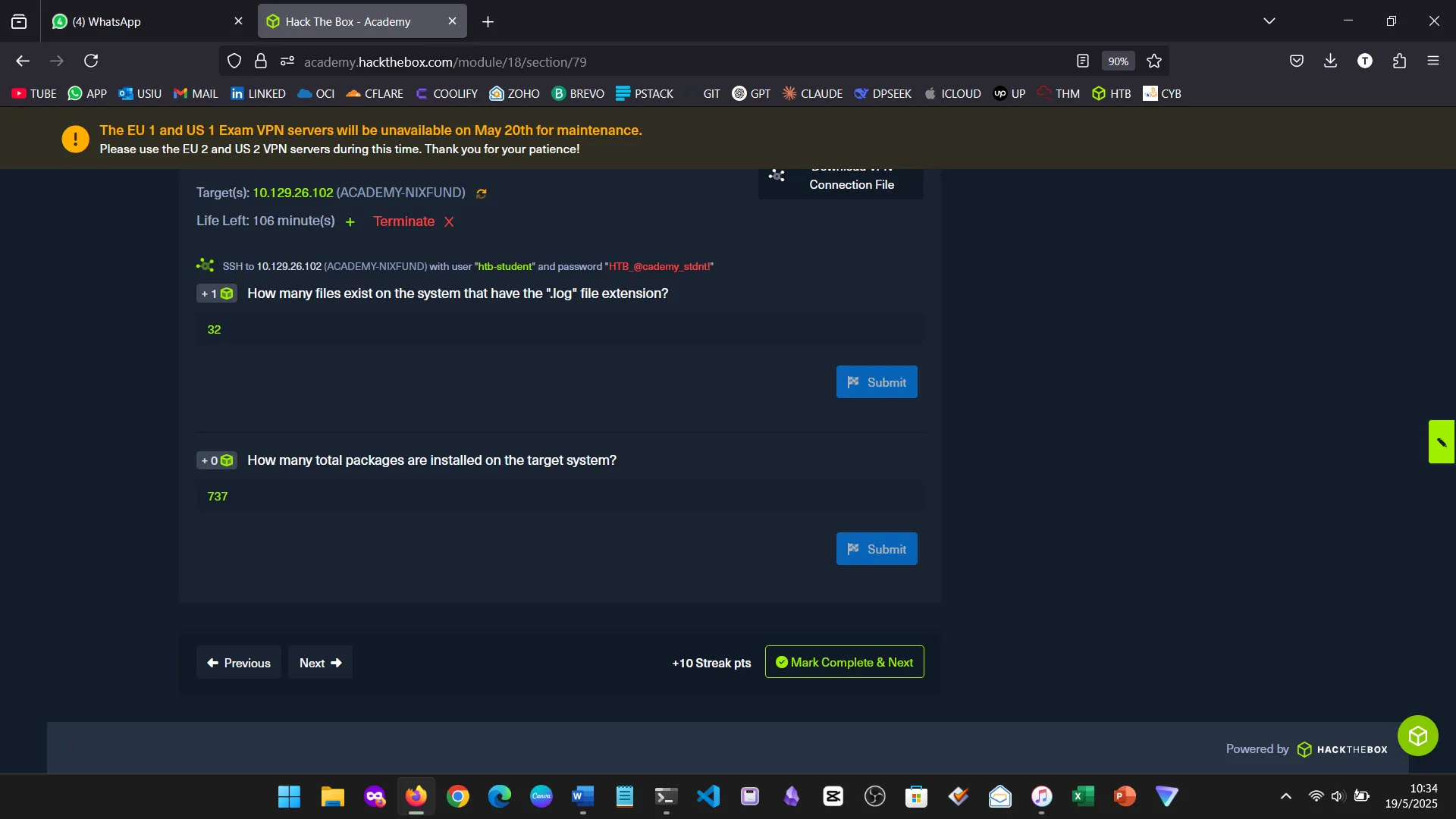Open the Firefox hamburger application menu
This screenshot has height=819, width=1456.
click(1432, 61)
